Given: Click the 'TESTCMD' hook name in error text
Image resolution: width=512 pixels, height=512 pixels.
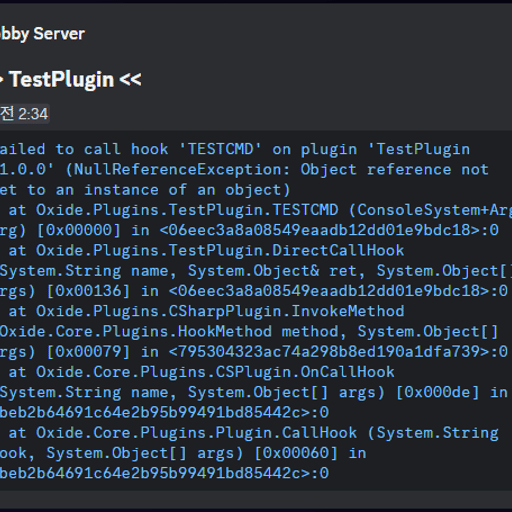Looking at the screenshot, I should coord(220,149).
